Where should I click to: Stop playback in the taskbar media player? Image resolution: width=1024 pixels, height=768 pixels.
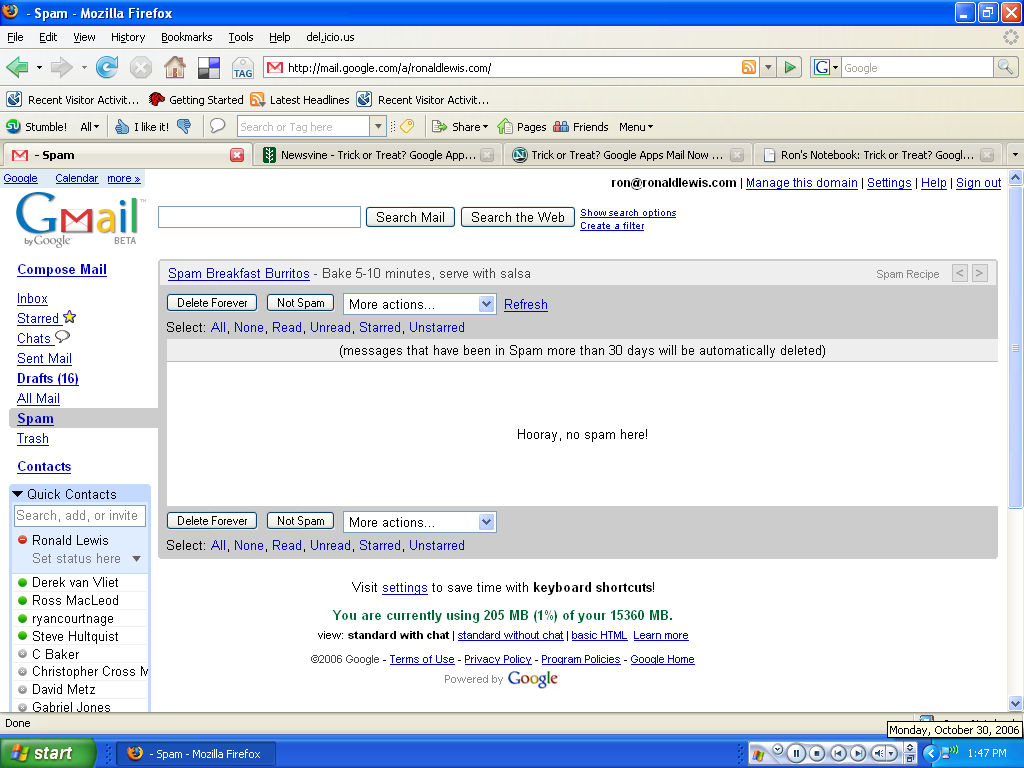(x=817, y=753)
